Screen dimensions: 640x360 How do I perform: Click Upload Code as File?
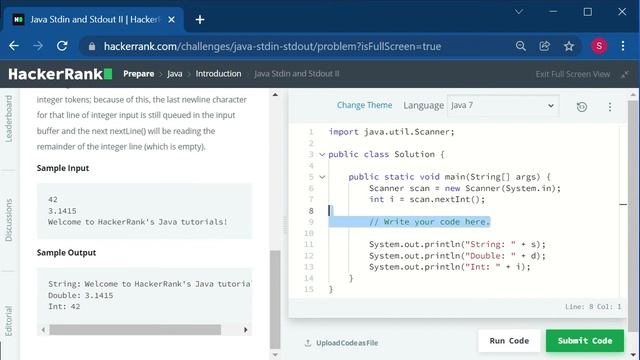347,343
